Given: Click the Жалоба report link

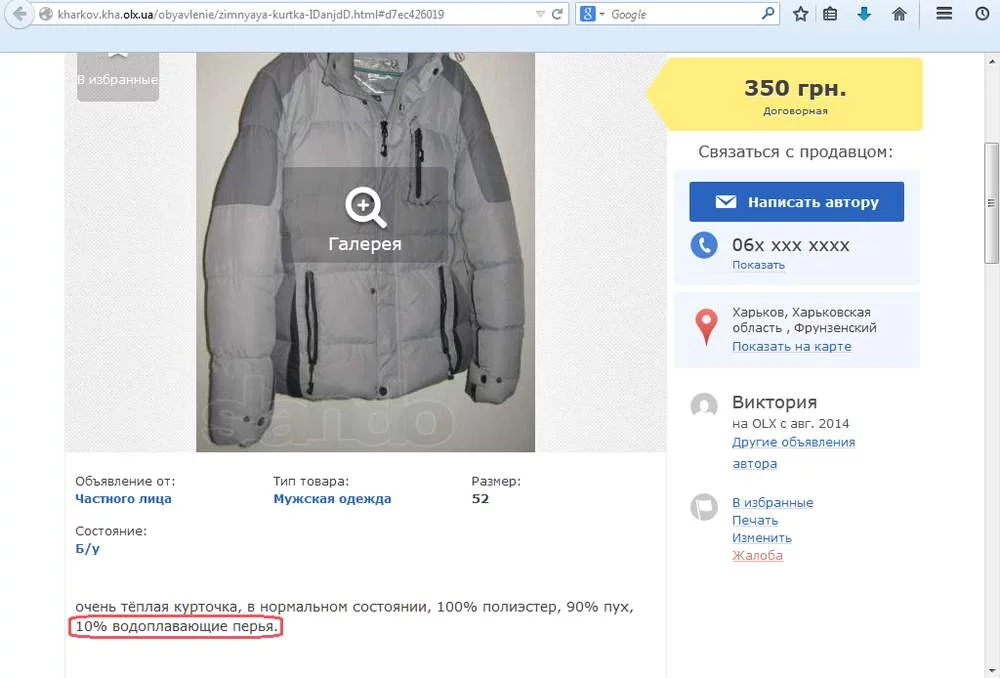Looking at the screenshot, I should (757, 555).
